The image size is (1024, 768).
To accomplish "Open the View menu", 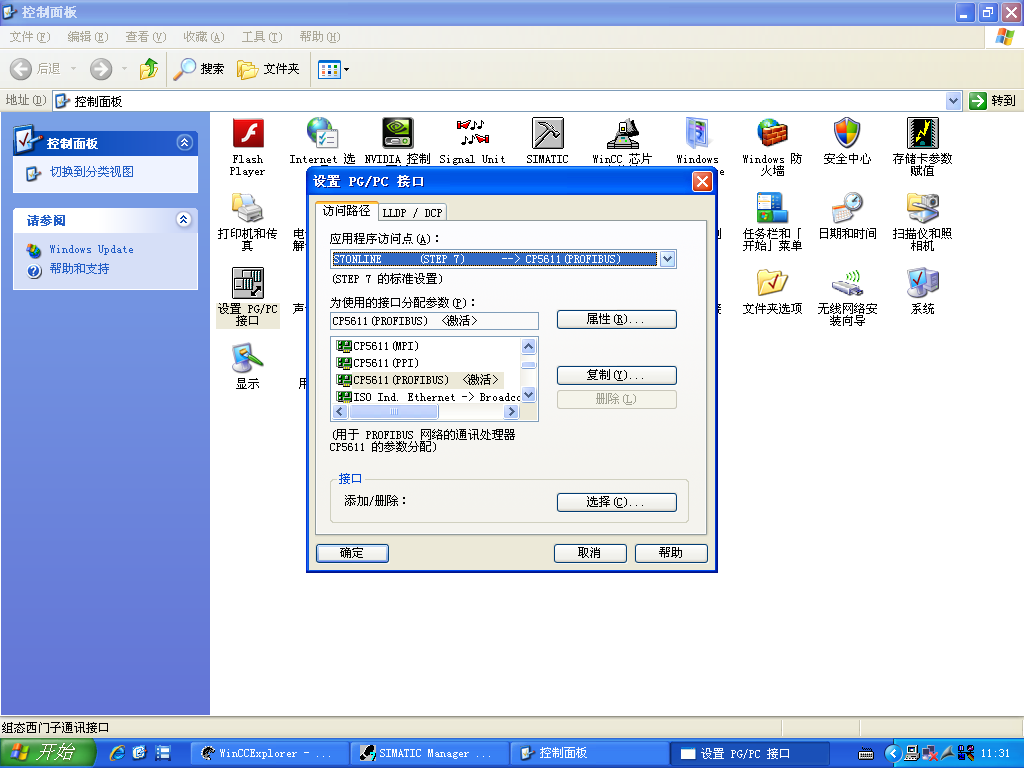I will click(x=146, y=37).
